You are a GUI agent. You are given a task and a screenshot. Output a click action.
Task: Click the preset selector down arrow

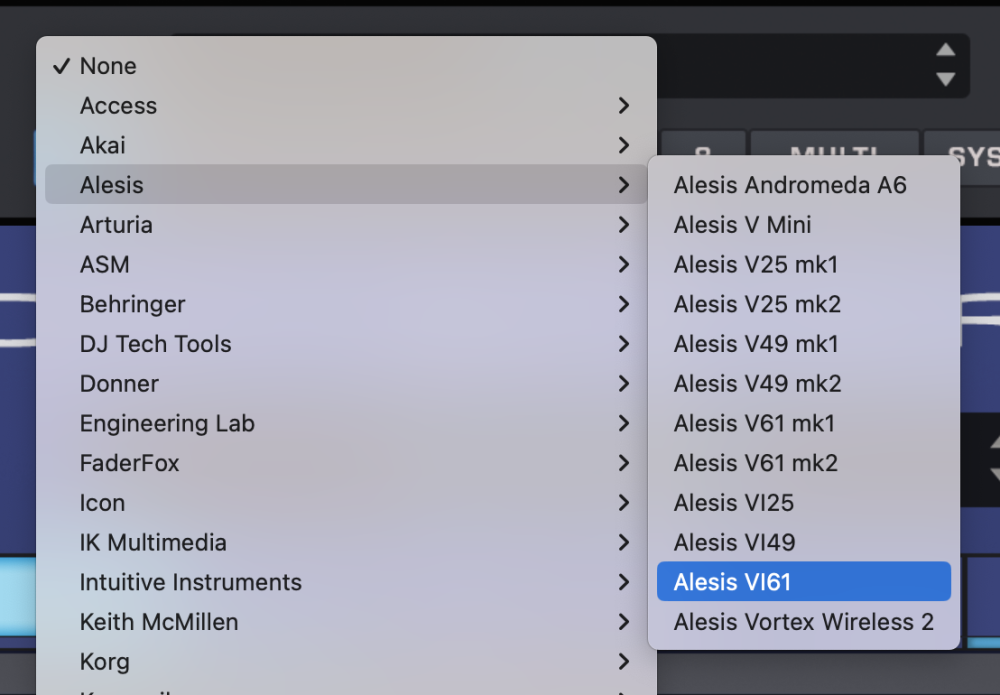click(945, 79)
